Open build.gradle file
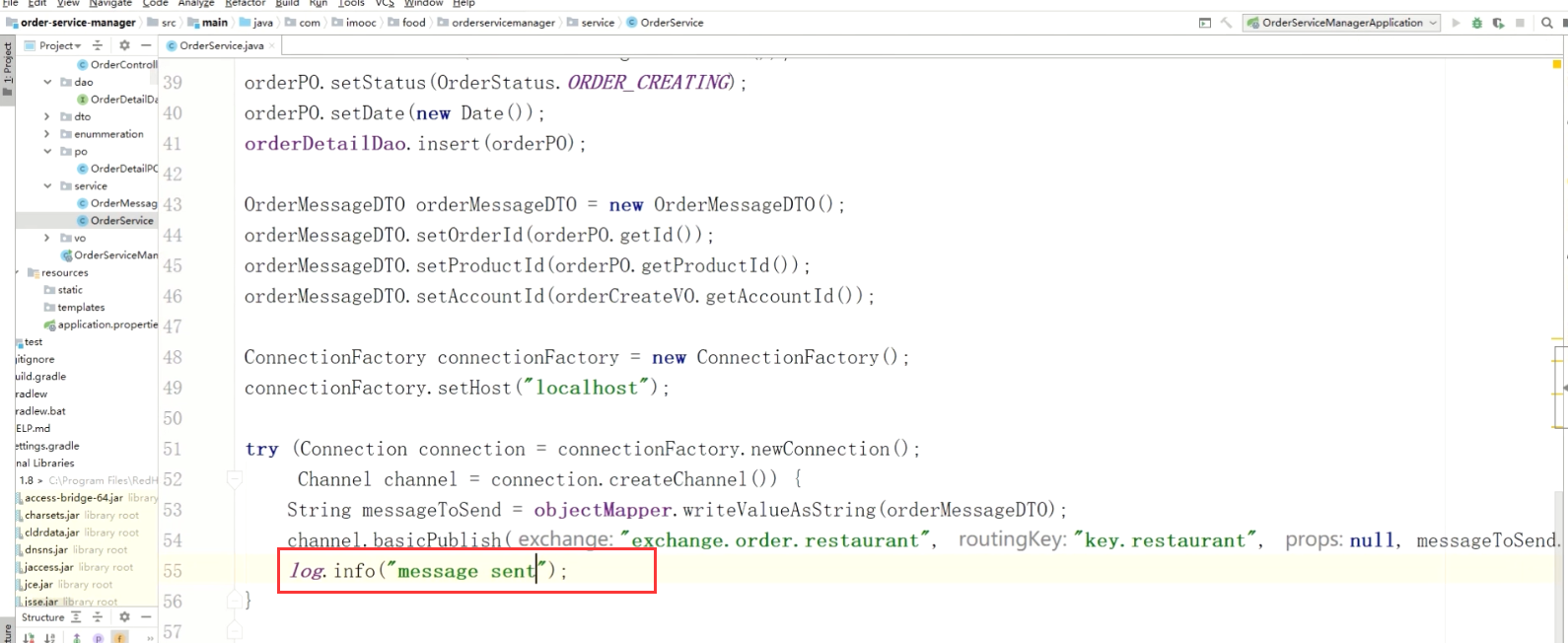Viewport: 1568px width, 643px height. point(40,376)
